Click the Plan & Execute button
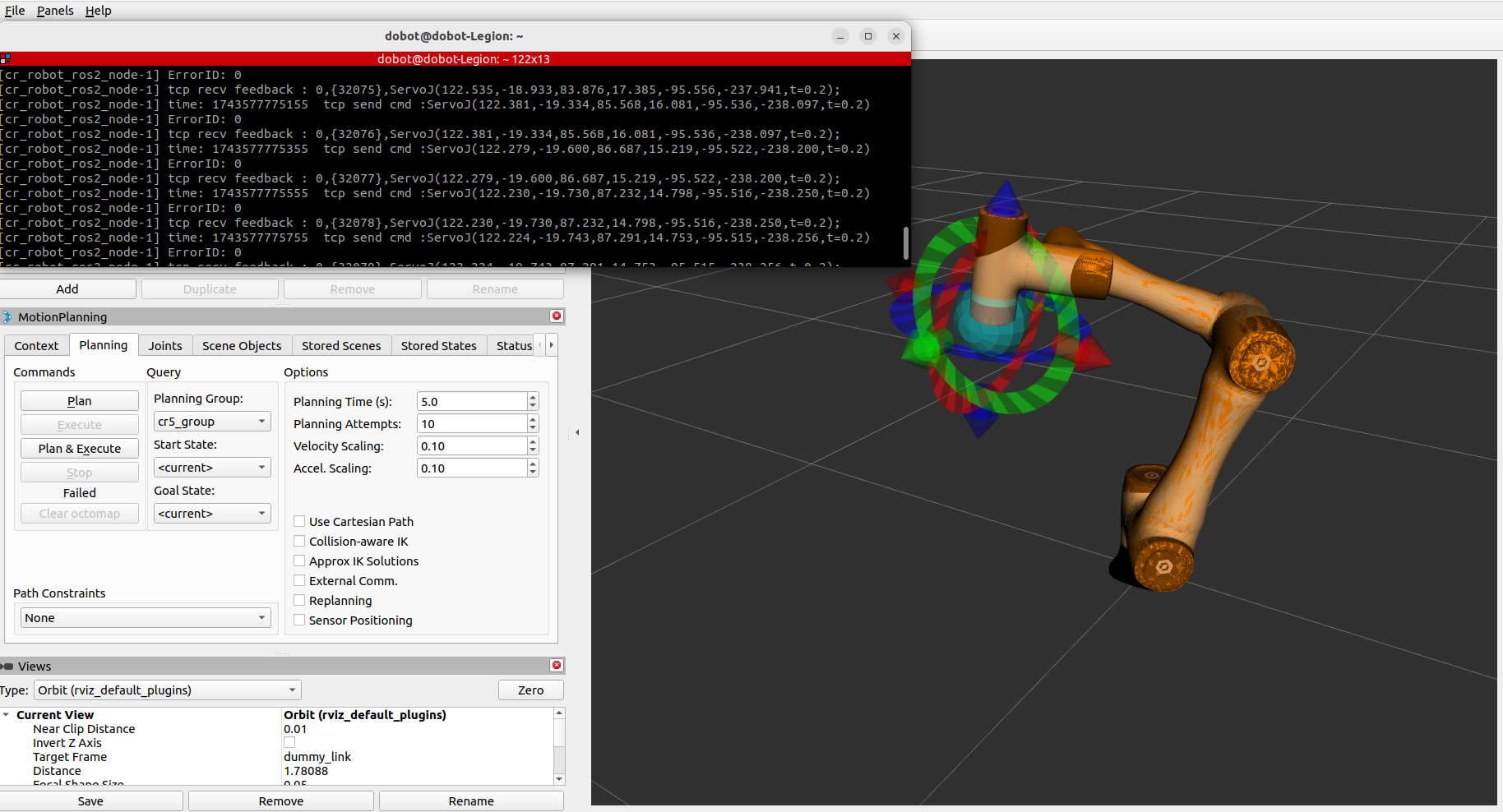1503x812 pixels. coord(80,449)
